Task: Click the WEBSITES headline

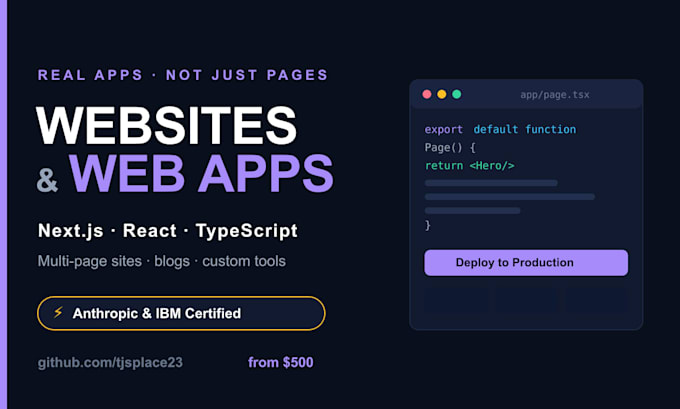Action: 167,126
